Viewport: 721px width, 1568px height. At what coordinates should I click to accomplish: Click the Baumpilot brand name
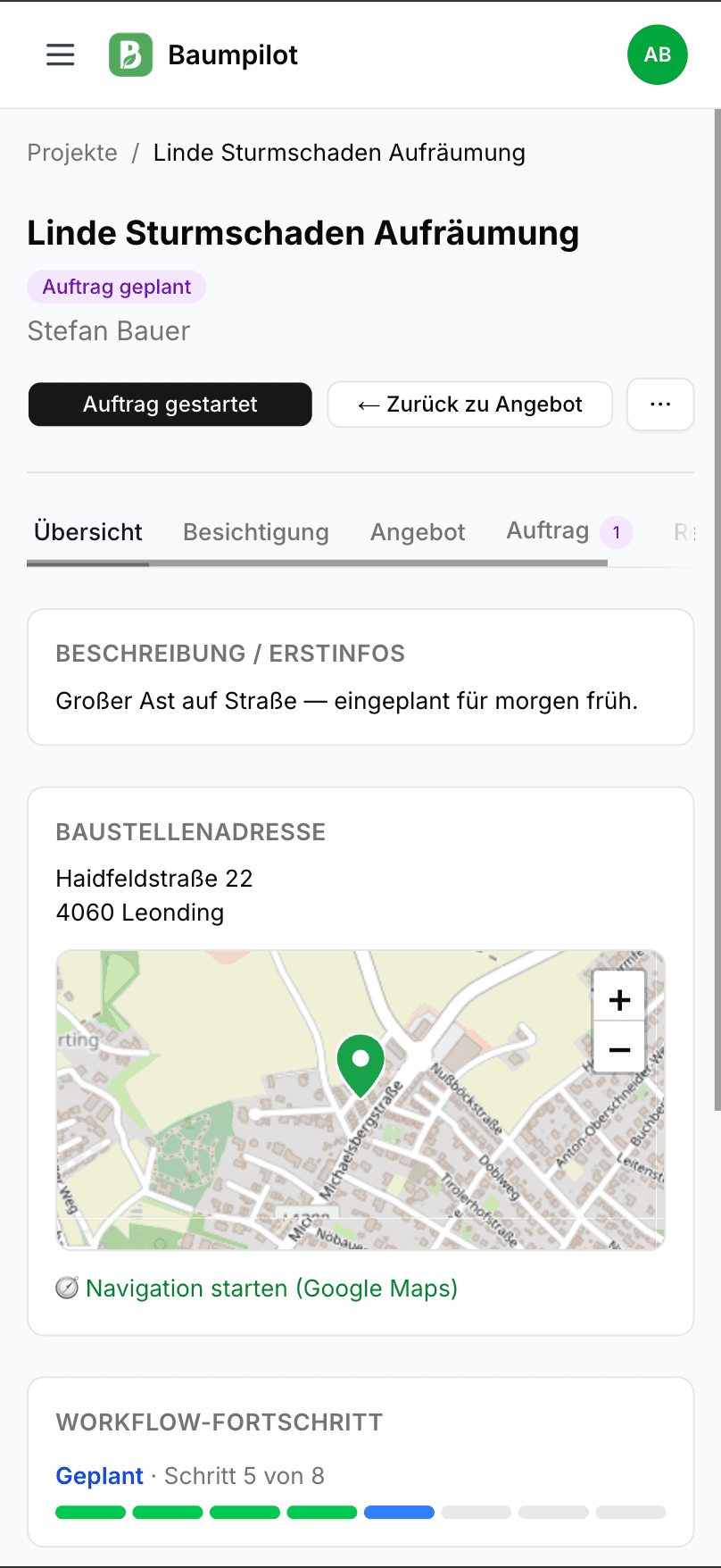click(233, 55)
